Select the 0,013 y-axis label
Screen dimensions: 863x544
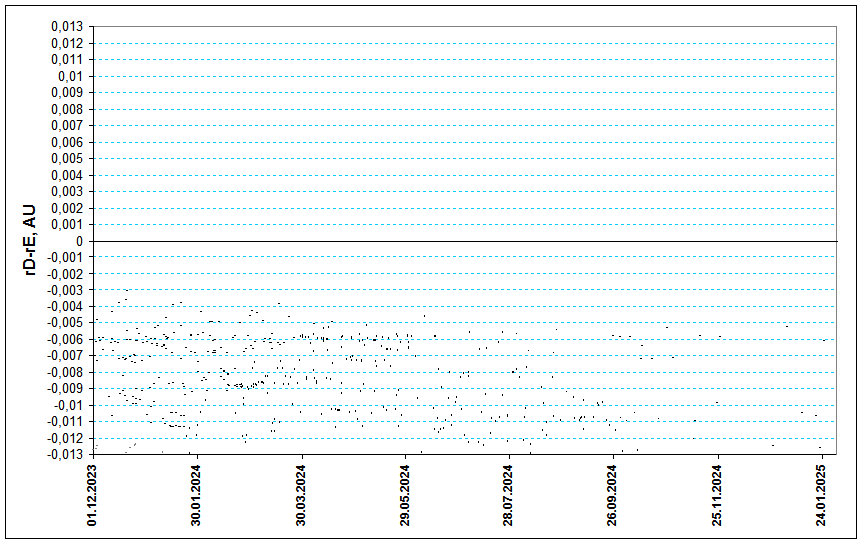coord(67,26)
